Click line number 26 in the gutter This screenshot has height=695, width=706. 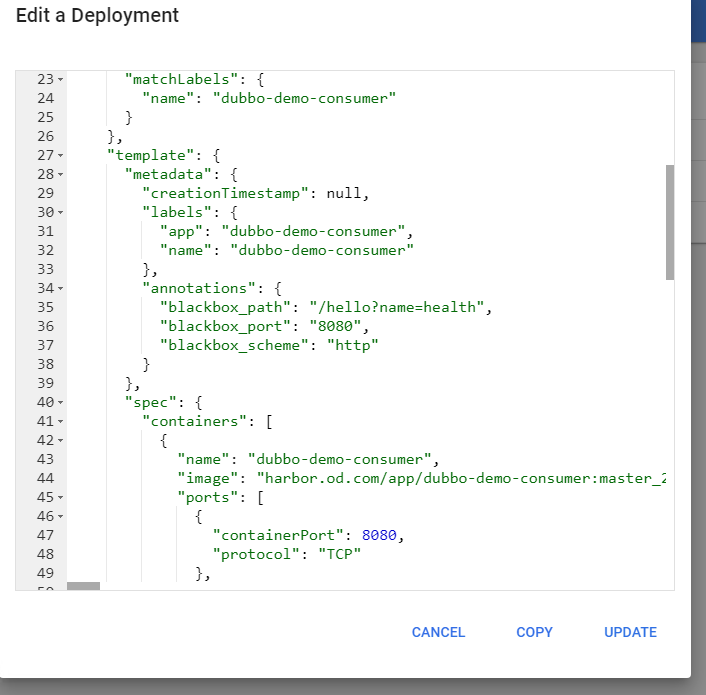pyautogui.click(x=45, y=136)
